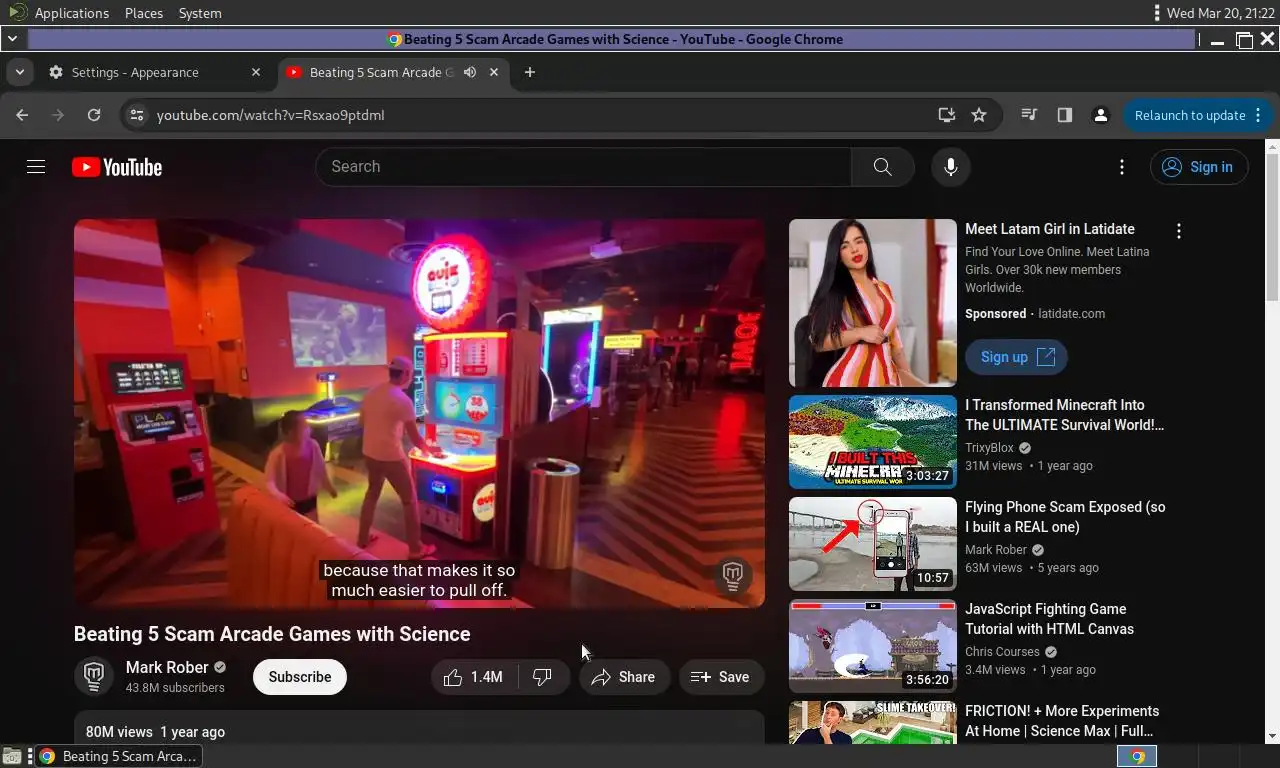
Task: Open the Latidate ad thumbnail
Action: [873, 303]
